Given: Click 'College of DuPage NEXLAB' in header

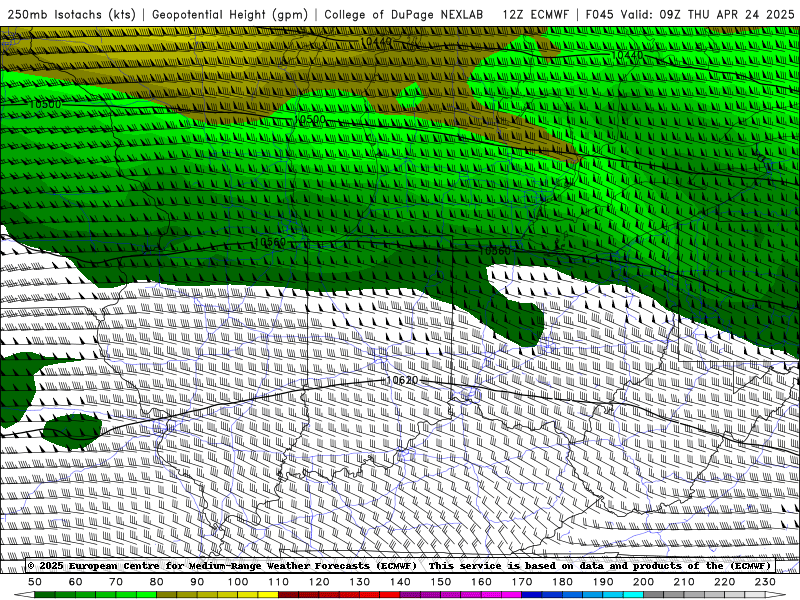Looking at the screenshot, I should pyautogui.click(x=404, y=15).
